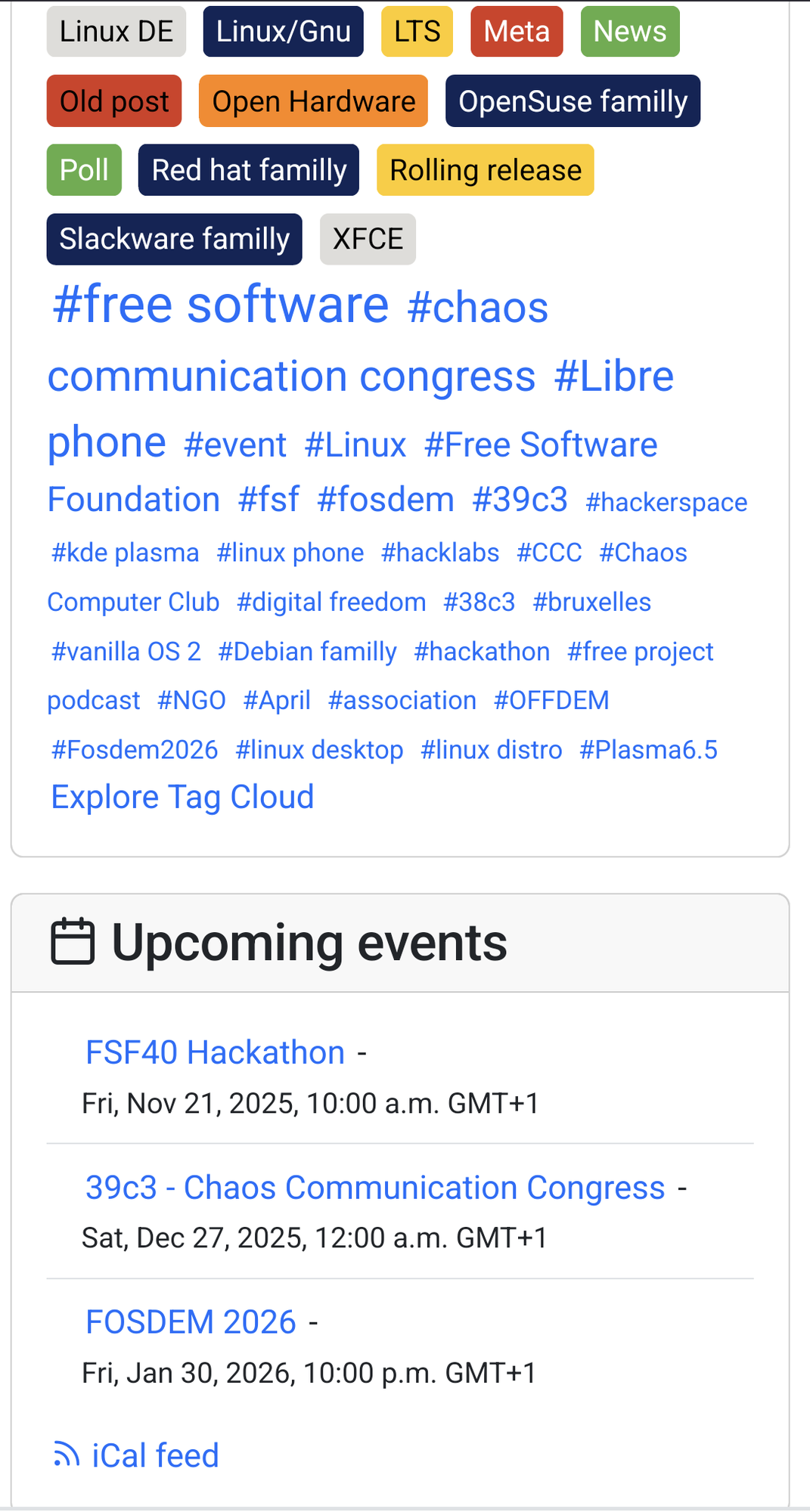Click the calendar icon beside Upcoming events
The image size is (810, 1512).
tap(73, 942)
